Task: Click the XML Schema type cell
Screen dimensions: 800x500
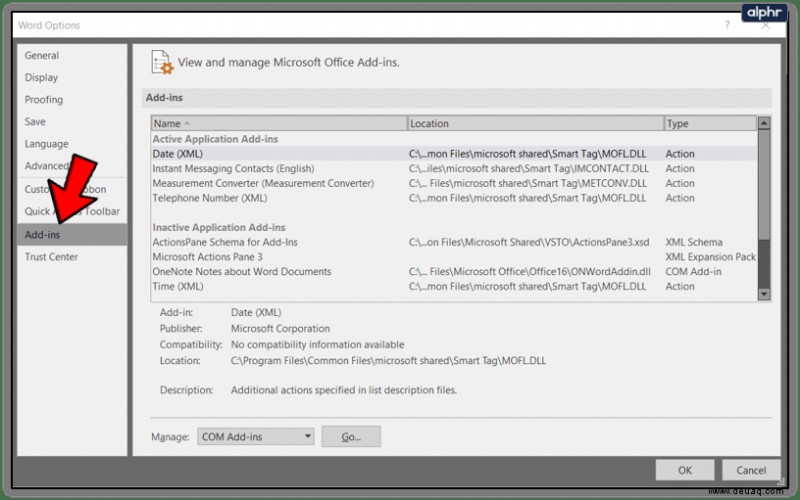Action: click(x=694, y=242)
